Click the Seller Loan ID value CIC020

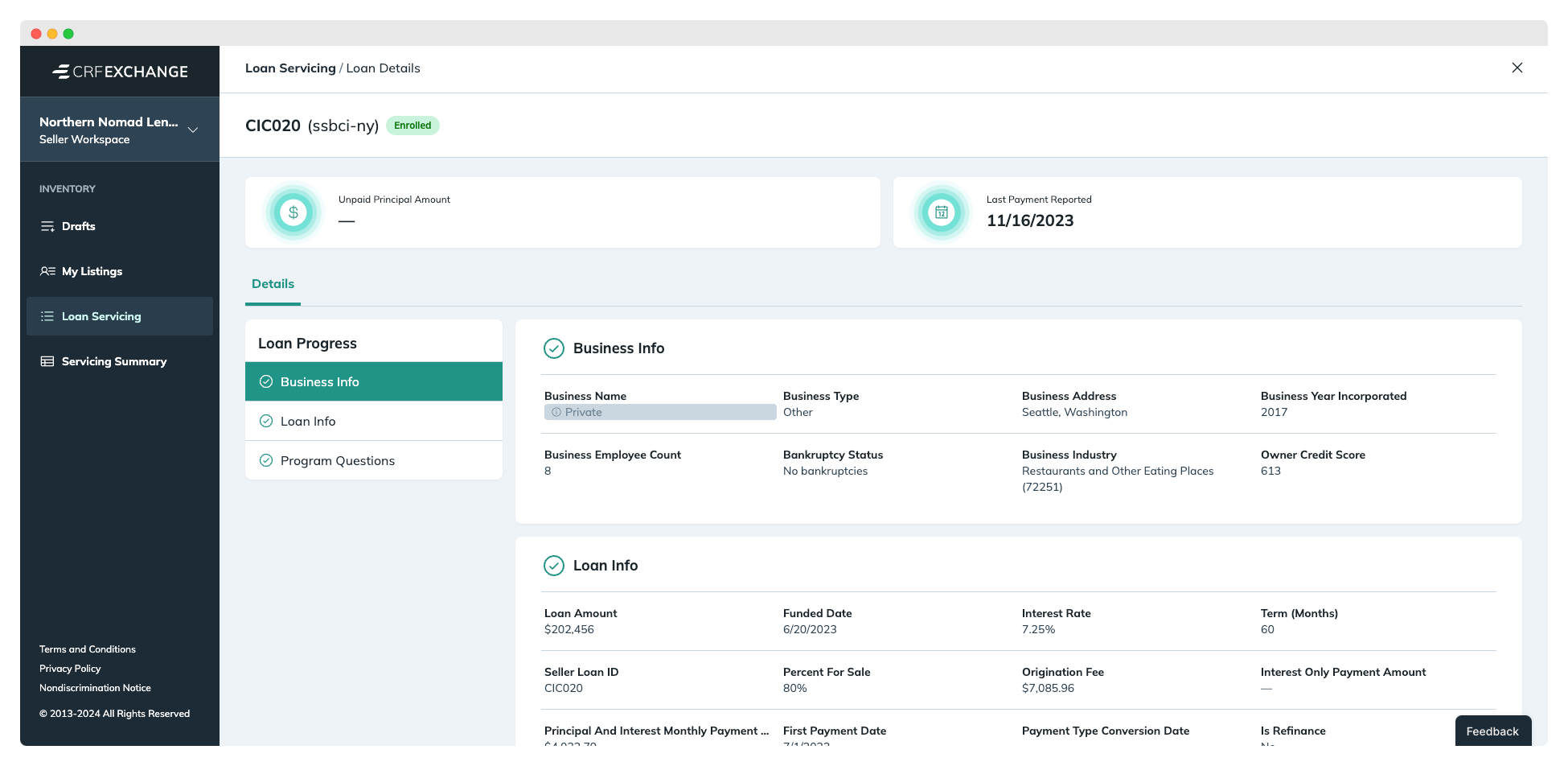[564, 688]
